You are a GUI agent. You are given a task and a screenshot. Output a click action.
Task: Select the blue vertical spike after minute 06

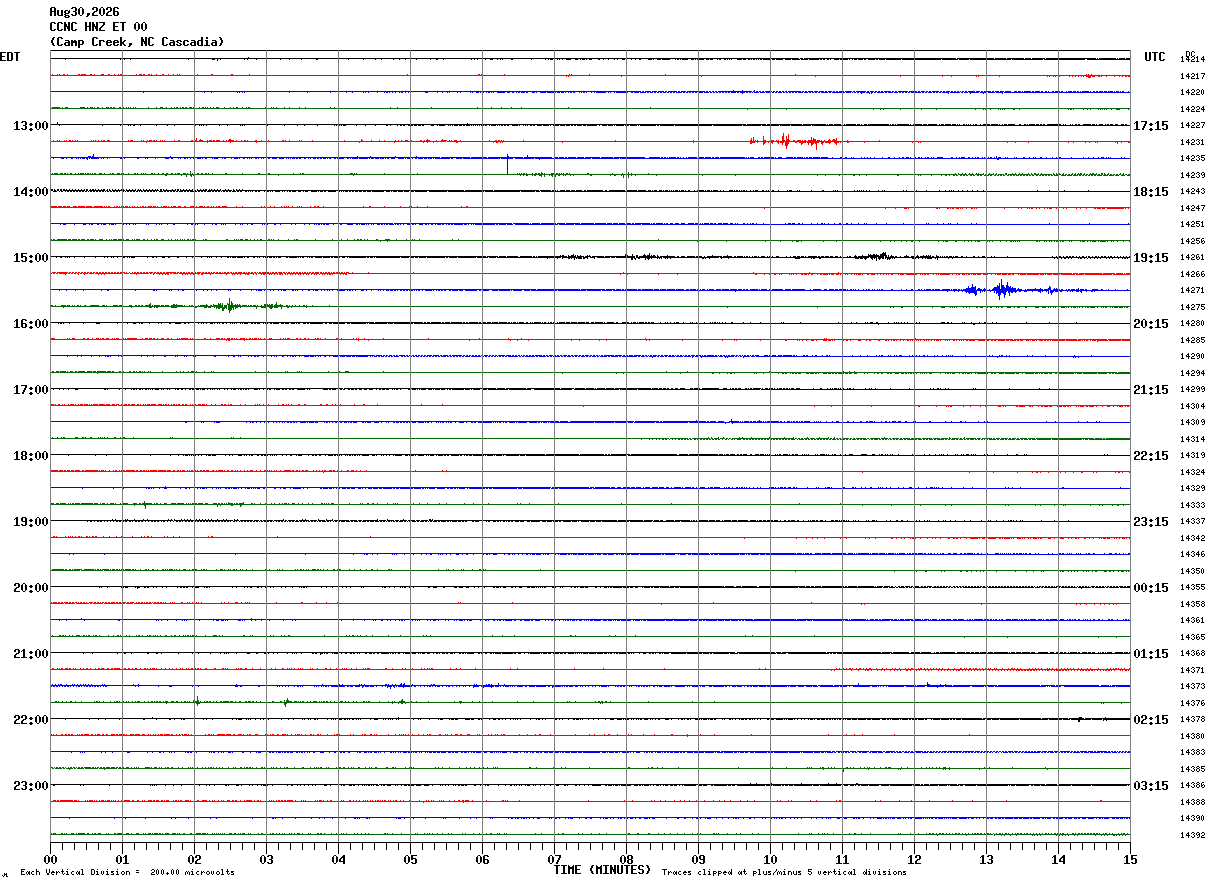507,163
